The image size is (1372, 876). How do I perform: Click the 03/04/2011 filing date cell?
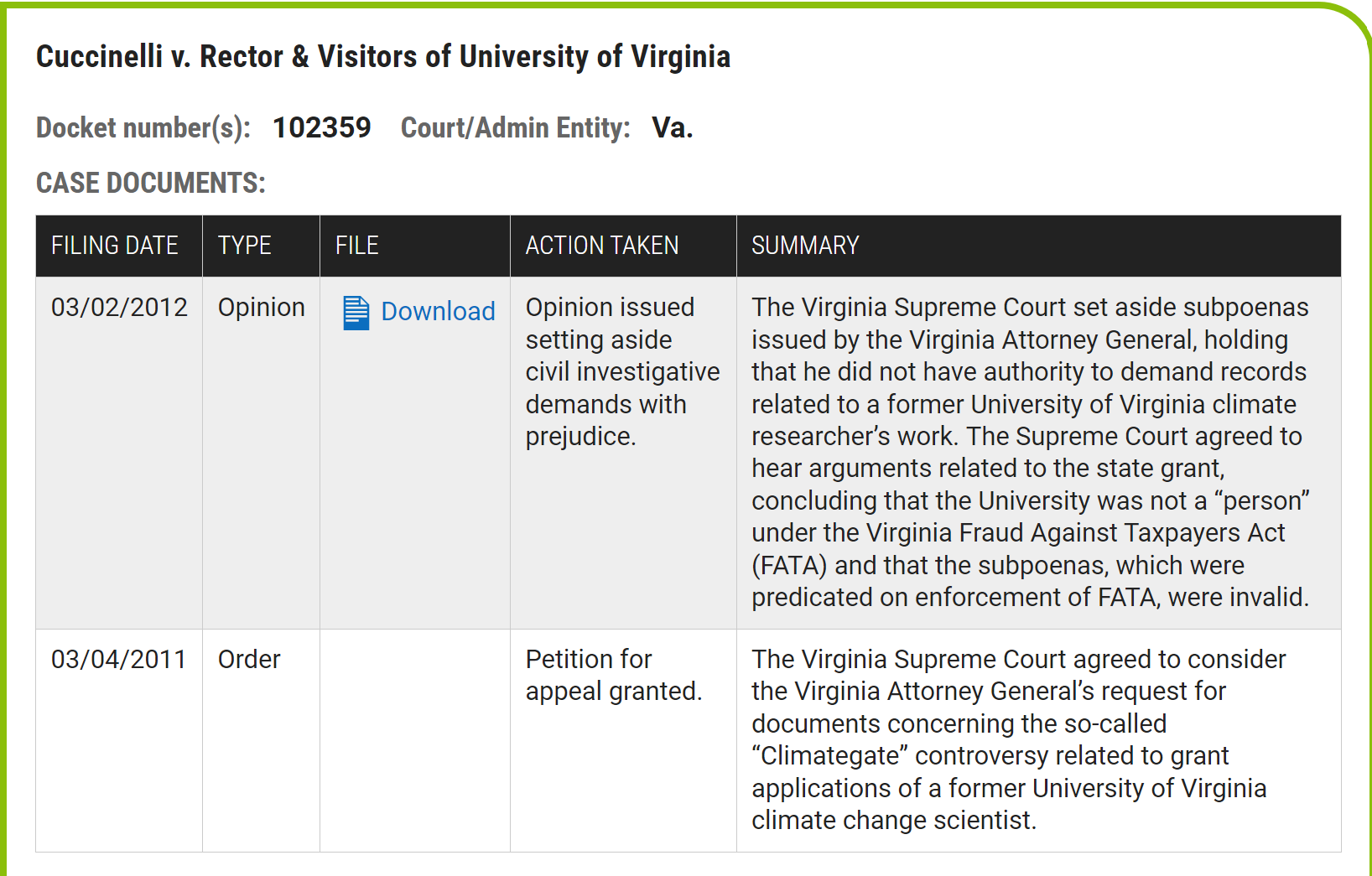point(119,659)
